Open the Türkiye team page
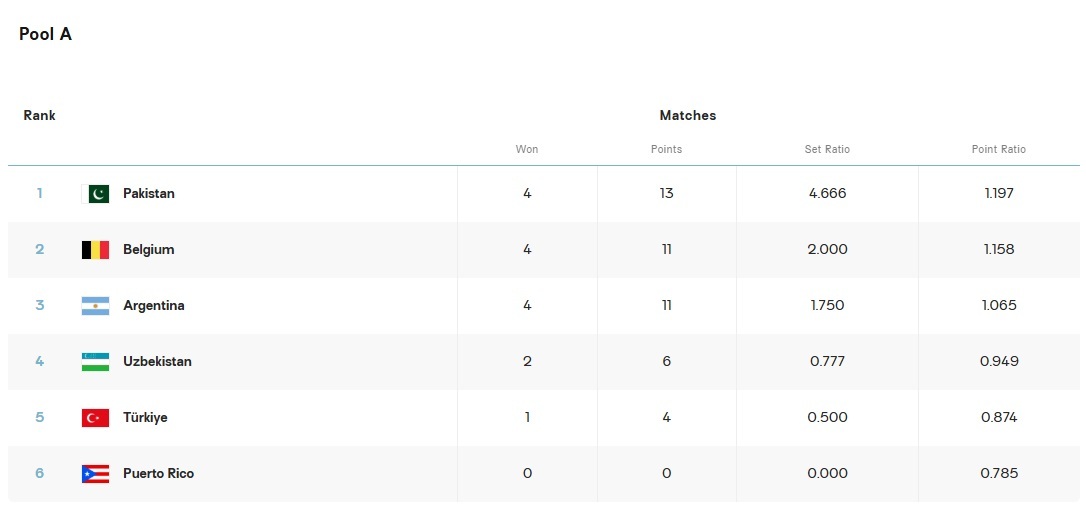The image size is (1086, 508). click(145, 418)
